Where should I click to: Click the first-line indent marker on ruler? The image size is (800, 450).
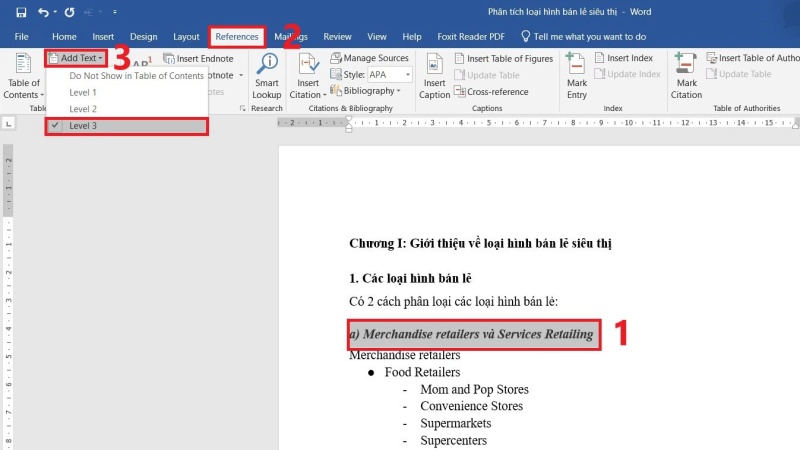tap(348, 120)
